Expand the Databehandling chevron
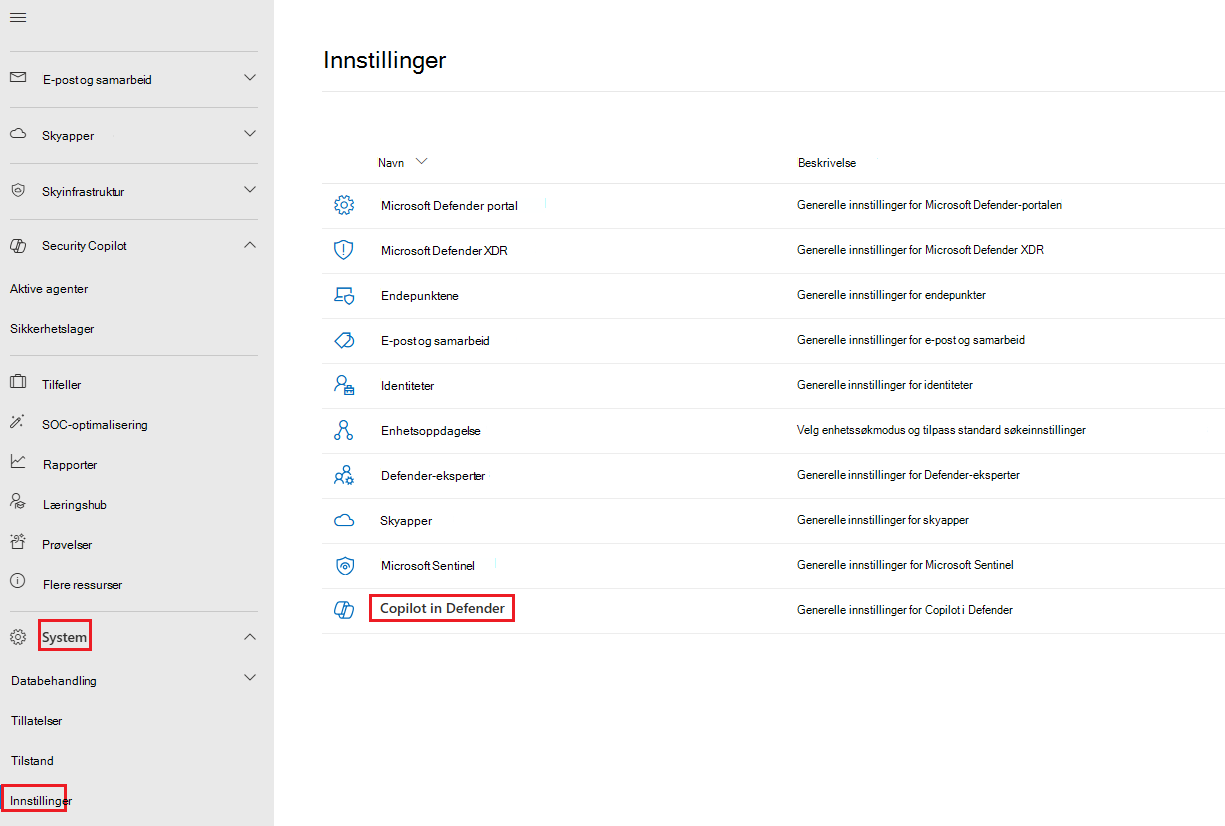1225x826 pixels. click(250, 678)
